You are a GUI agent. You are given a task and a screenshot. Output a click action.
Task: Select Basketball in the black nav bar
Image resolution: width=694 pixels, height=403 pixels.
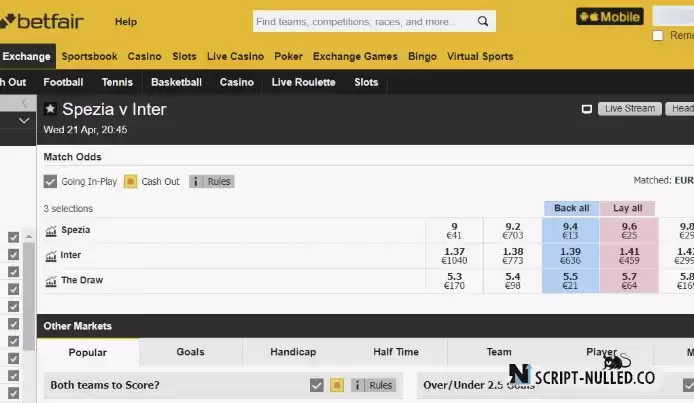pyautogui.click(x=176, y=82)
